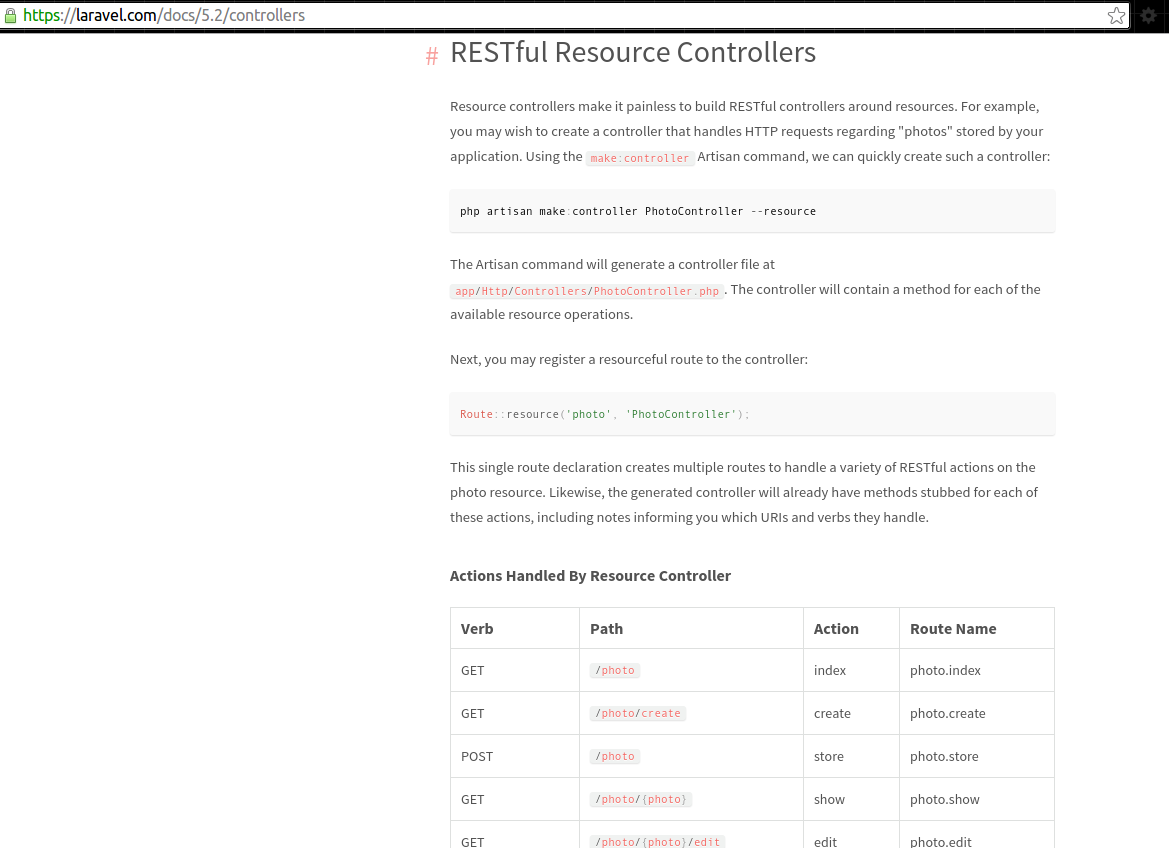Click the /photo/{photo}/edit path cell
This screenshot has height=848, width=1169.
(658, 842)
